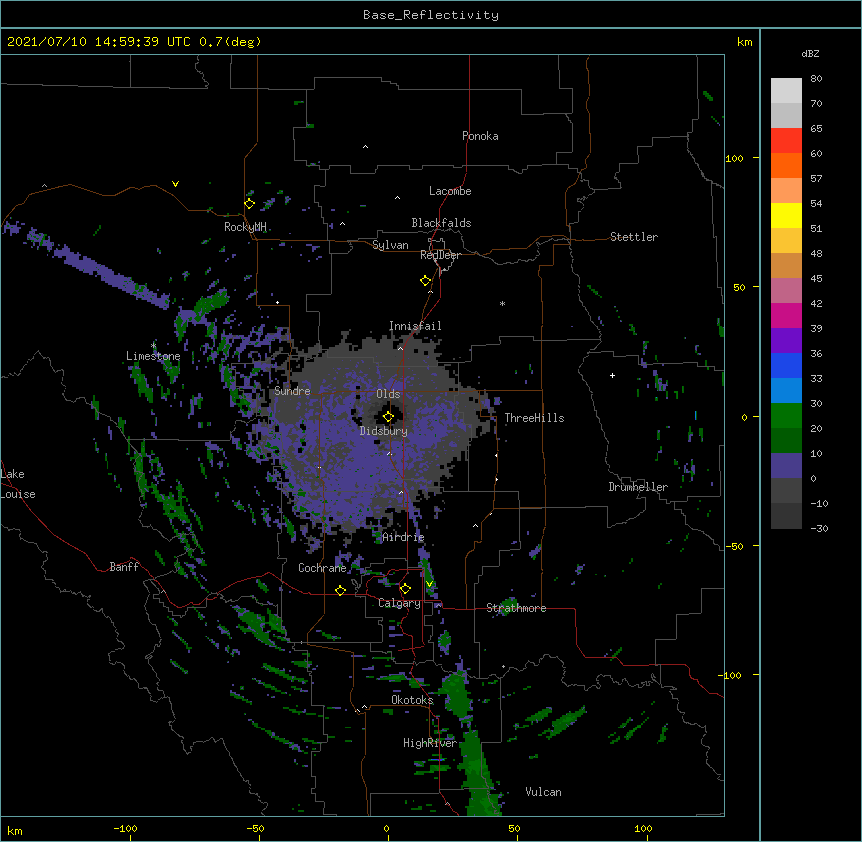Click the white asterisk marker above Limestone
The width and height of the screenshot is (862, 842).
(x=153, y=345)
